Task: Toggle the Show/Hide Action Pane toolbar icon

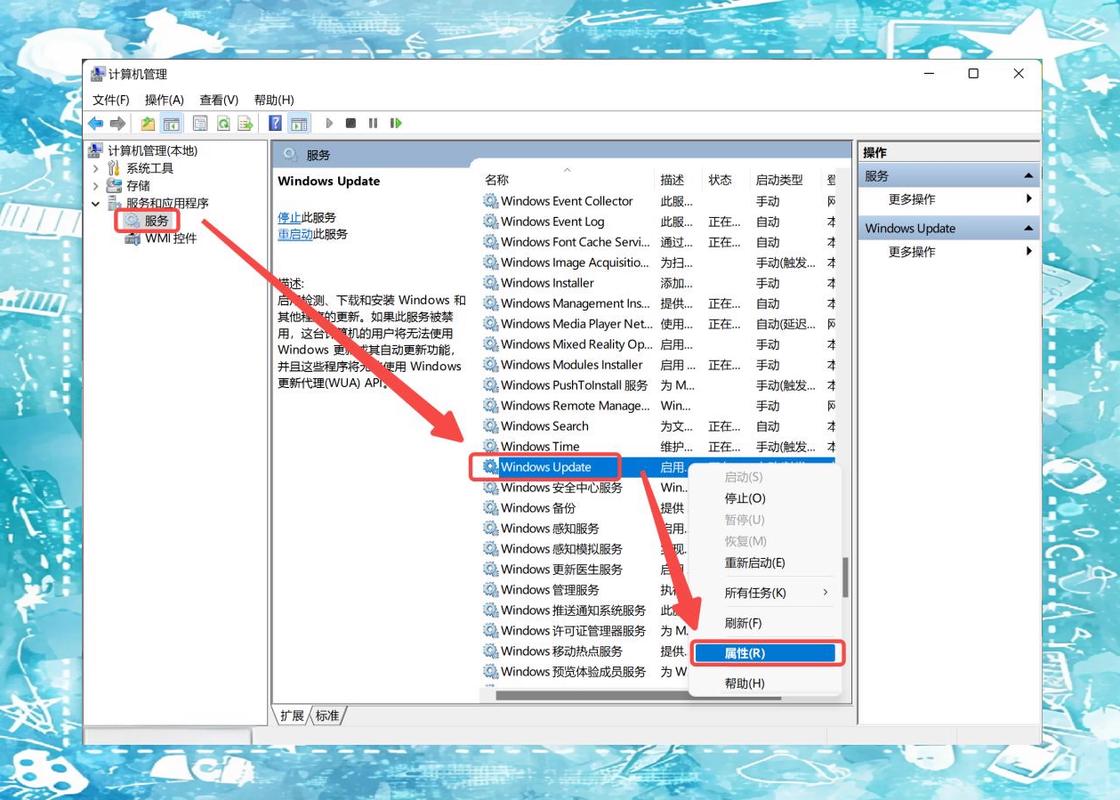Action: tap(299, 124)
